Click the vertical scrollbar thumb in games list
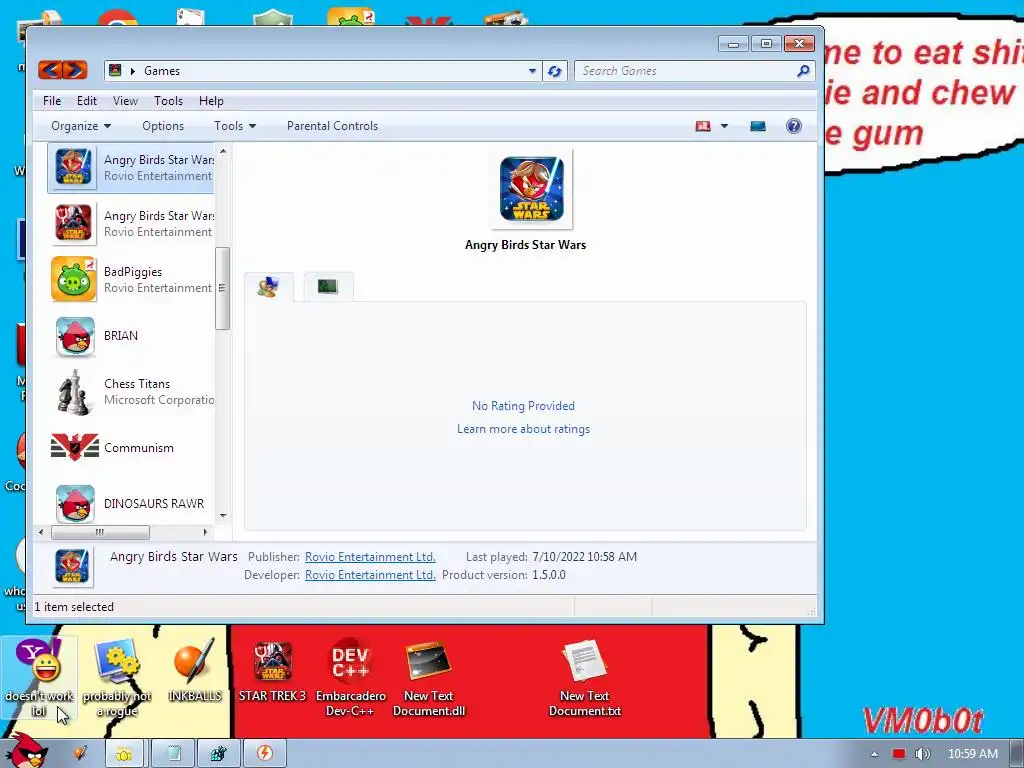This screenshot has height=768, width=1024. pos(222,288)
